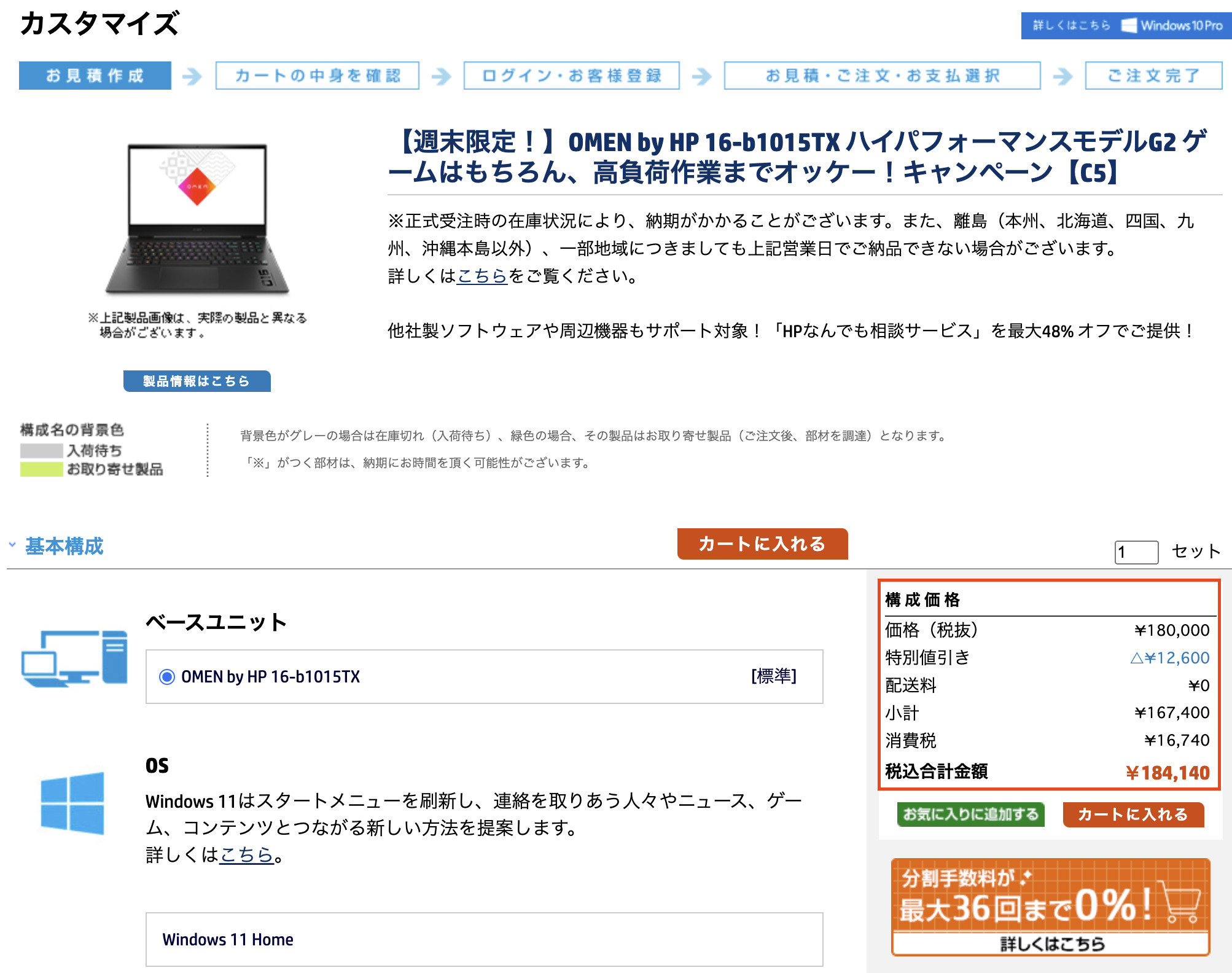
Task: Click the product title OMEN by HP 16-b1015TX heading
Action: pos(797,157)
